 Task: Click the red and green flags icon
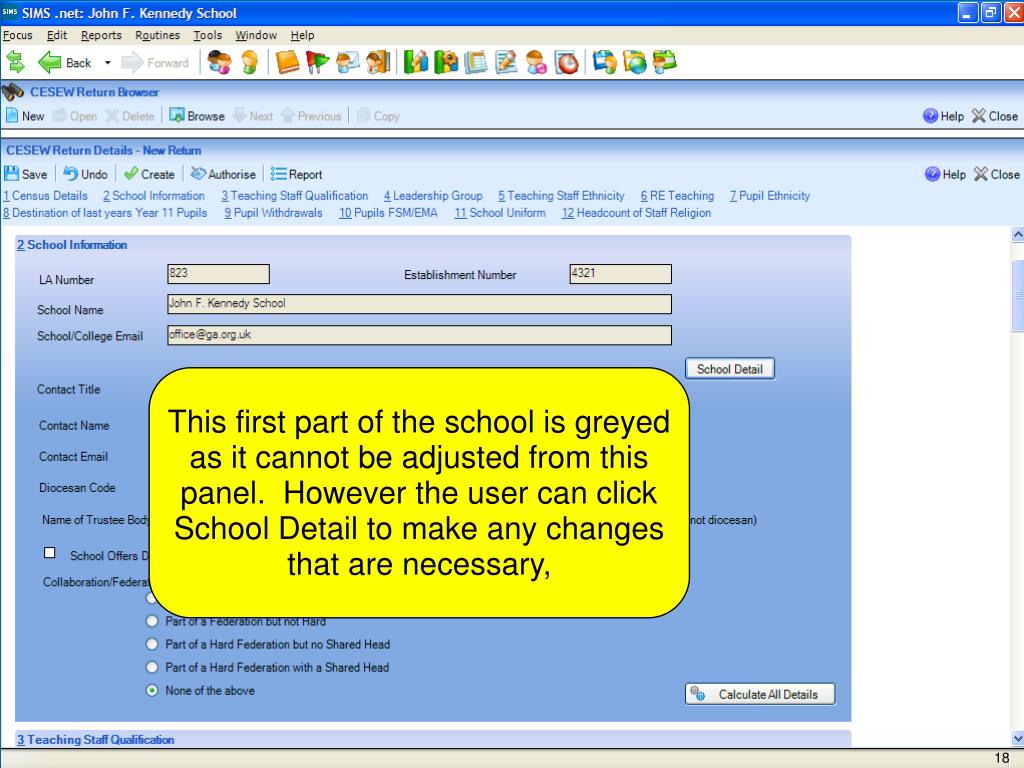[x=317, y=63]
